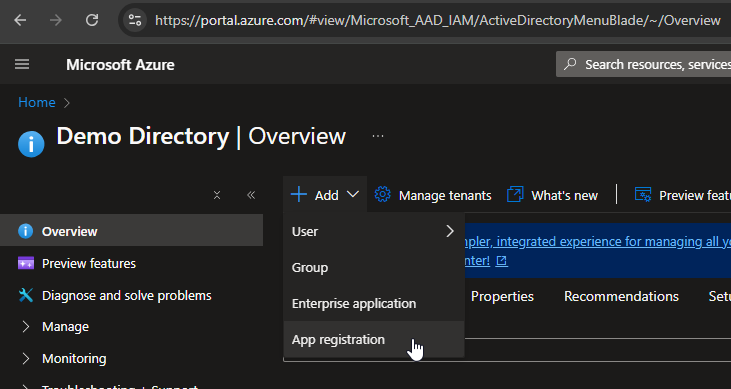Choose User in the Add menu
This screenshot has width=731, height=389.
click(374, 231)
